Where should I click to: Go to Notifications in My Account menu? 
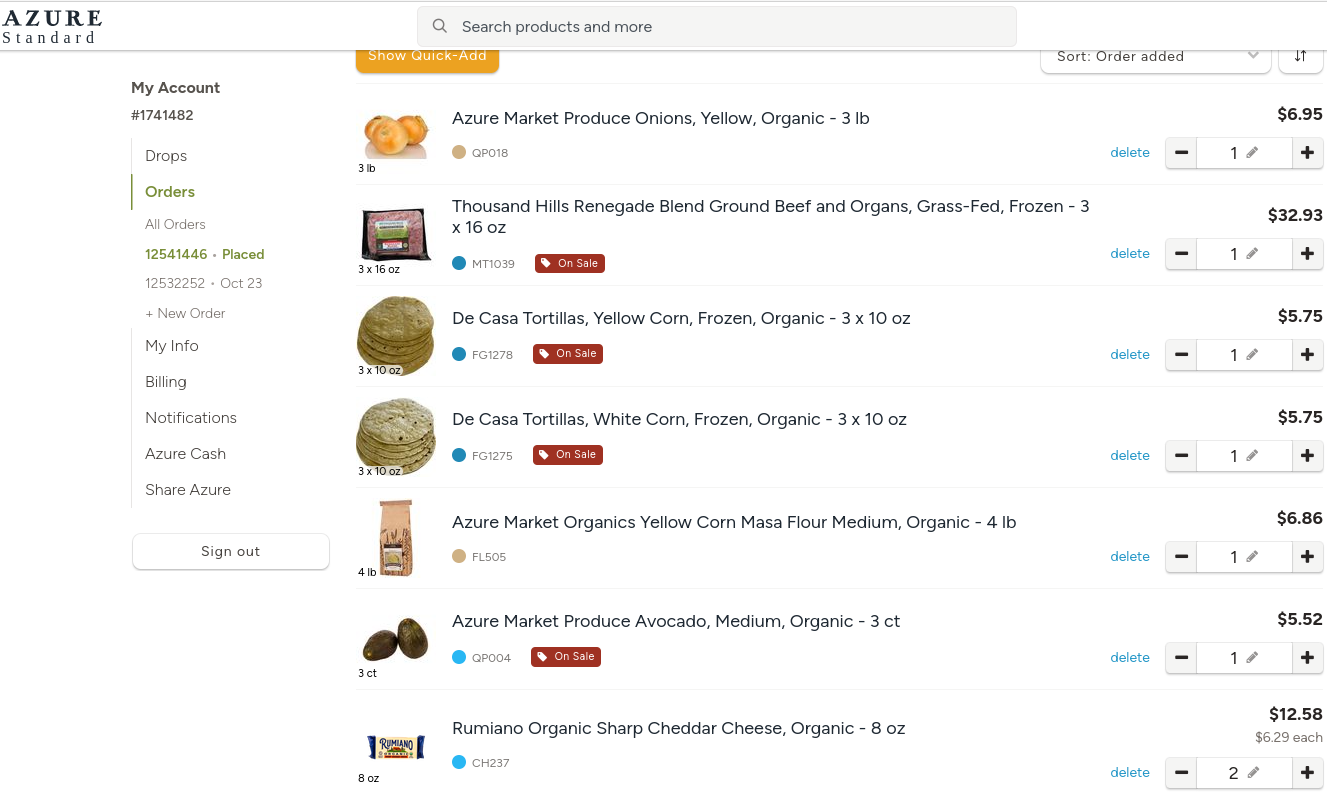pyautogui.click(x=191, y=418)
